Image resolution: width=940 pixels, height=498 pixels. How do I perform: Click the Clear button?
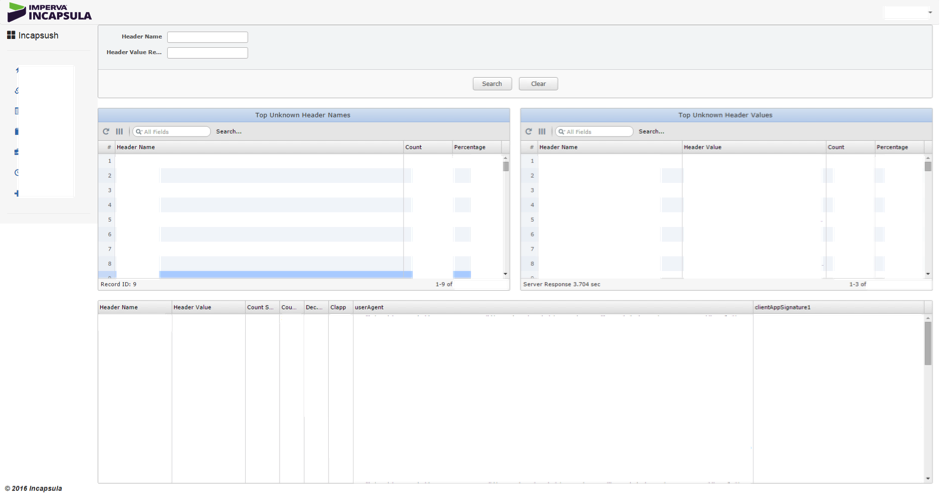(x=538, y=84)
